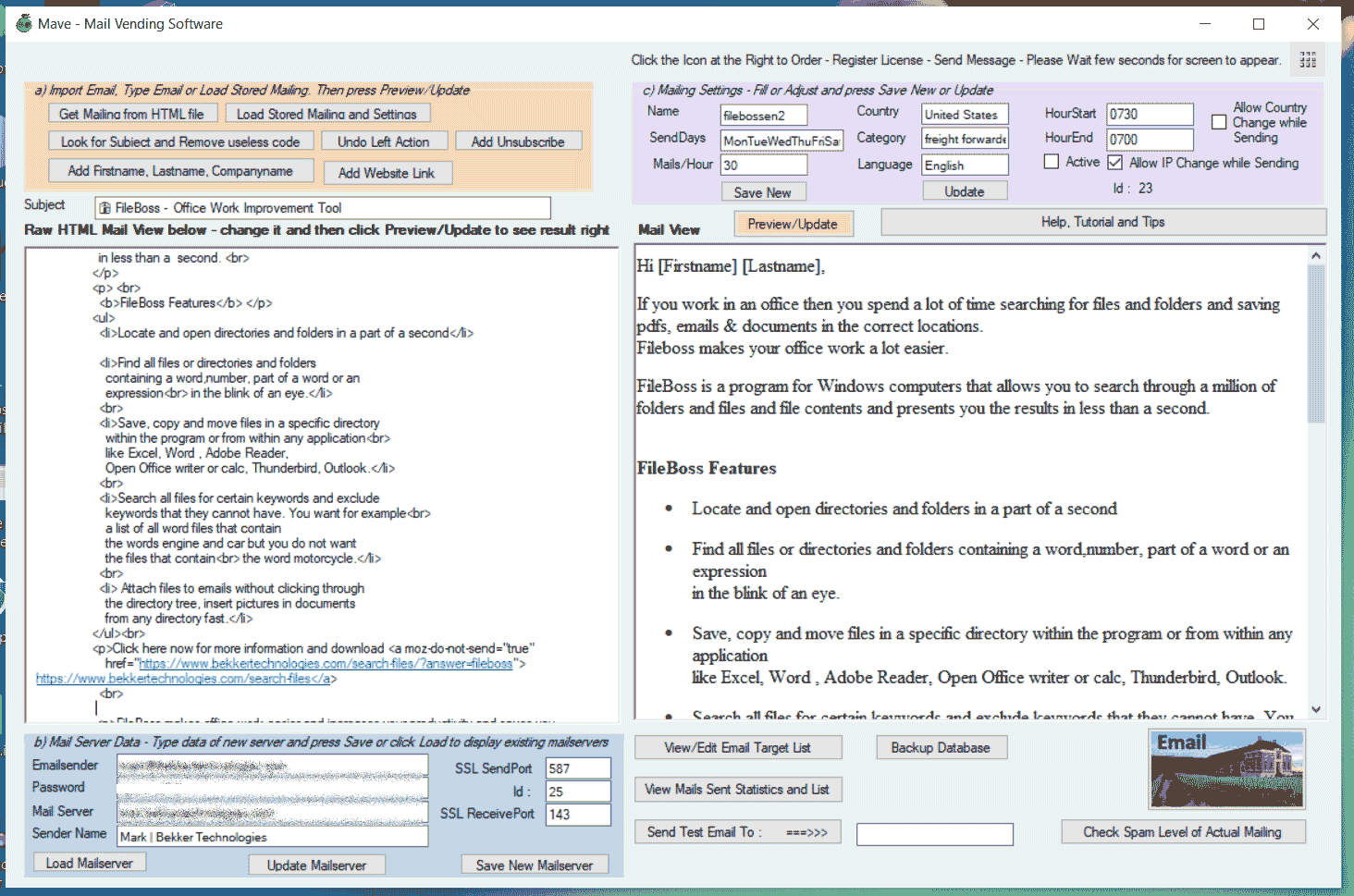Click the Save New Mailserver button
The image size is (1354, 896).
click(535, 865)
